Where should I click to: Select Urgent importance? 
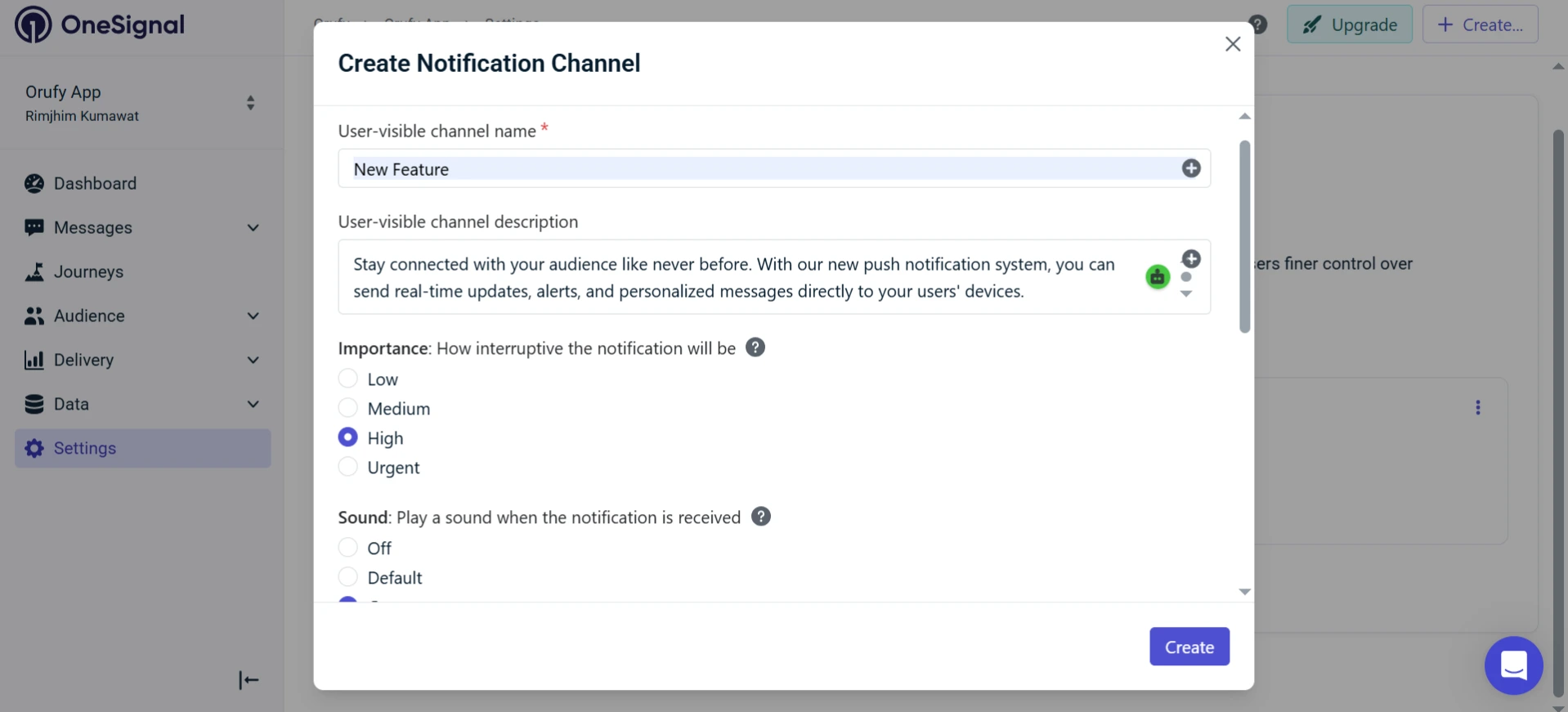click(x=348, y=466)
